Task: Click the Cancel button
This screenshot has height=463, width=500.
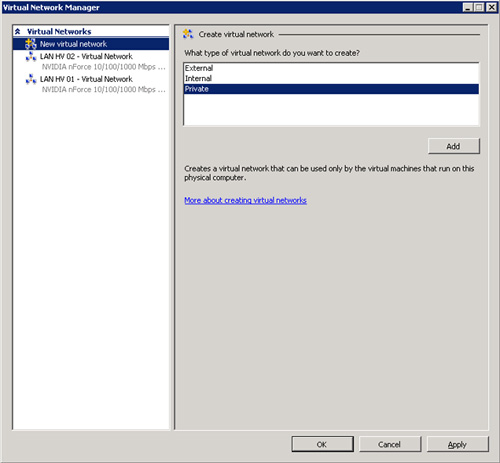Action: (390, 444)
